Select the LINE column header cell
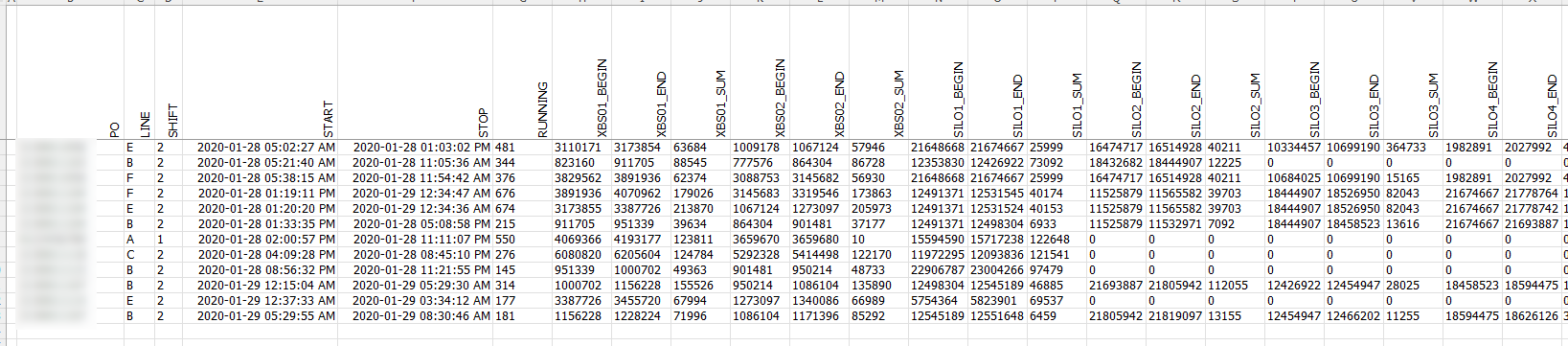The height and width of the screenshot is (346, 1568). click(140, 73)
